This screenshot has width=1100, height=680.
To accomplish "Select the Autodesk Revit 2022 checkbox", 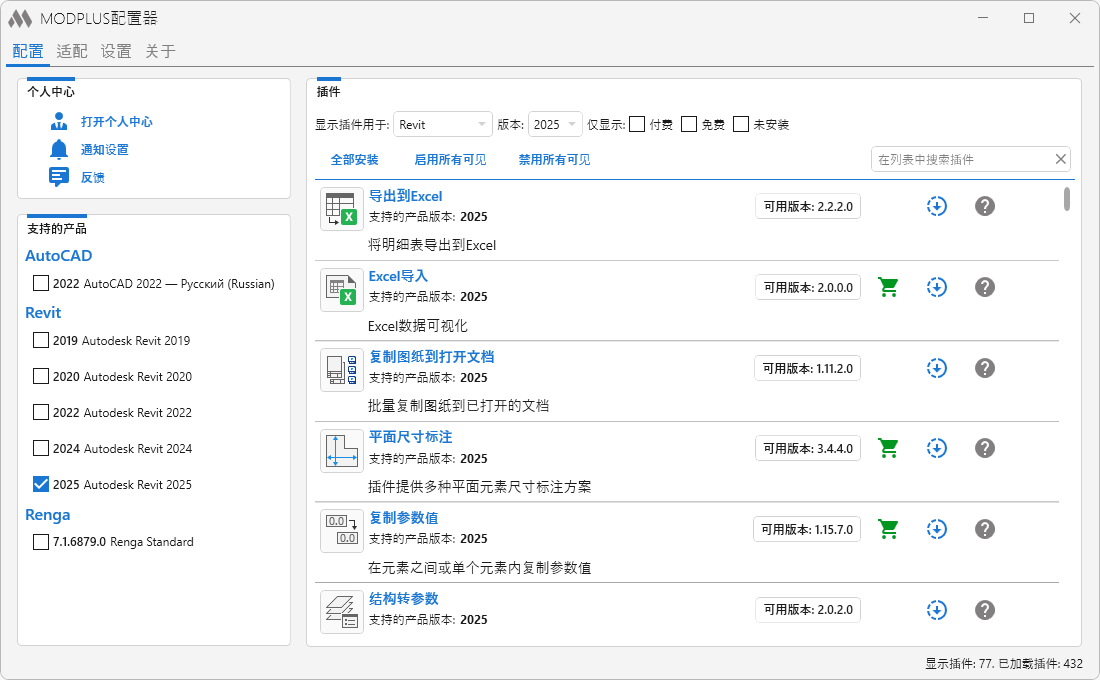I will [x=41, y=412].
